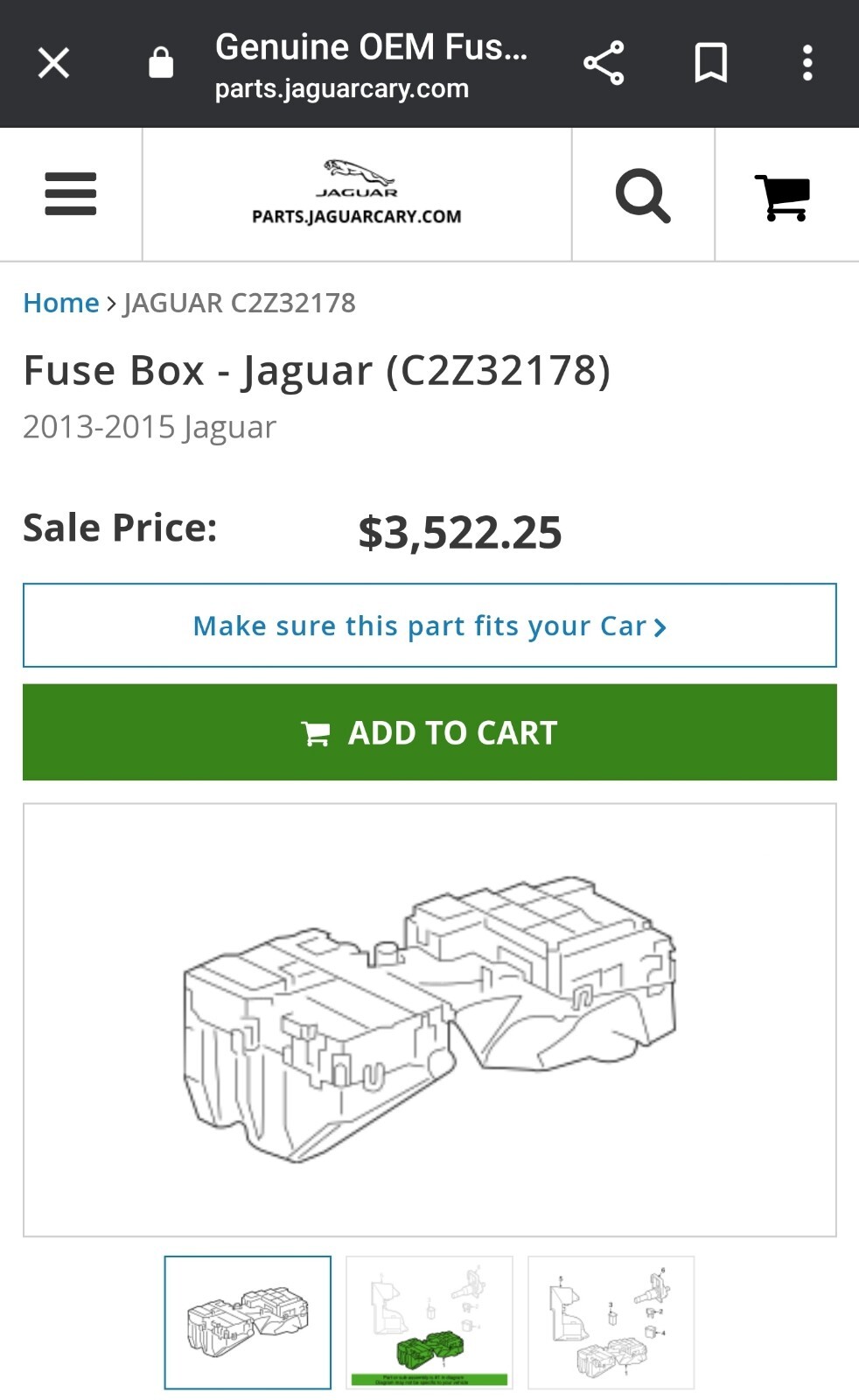Tap the padlock security icon
This screenshot has width=859, height=1400.
161,62
